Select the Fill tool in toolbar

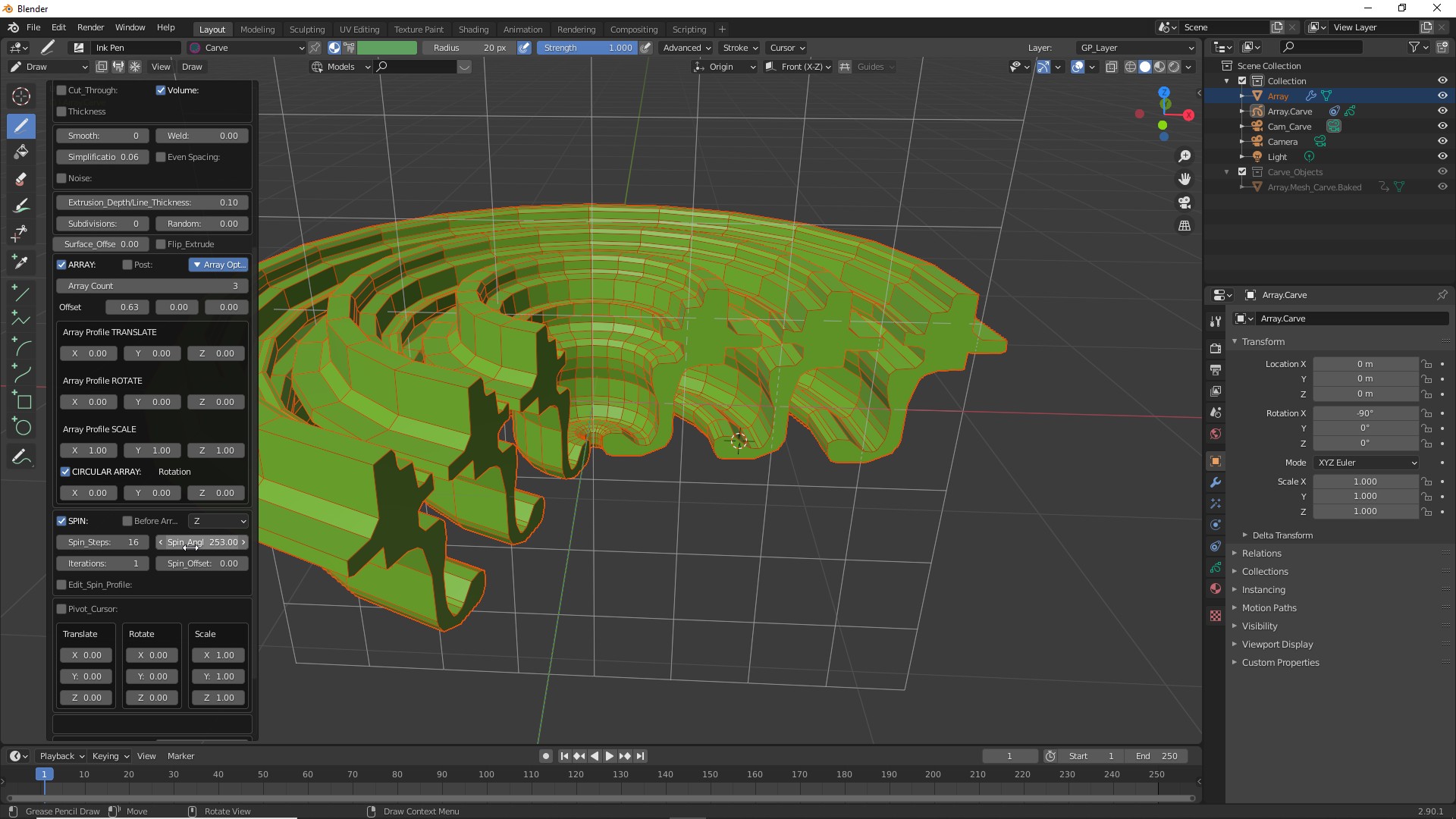point(21,152)
